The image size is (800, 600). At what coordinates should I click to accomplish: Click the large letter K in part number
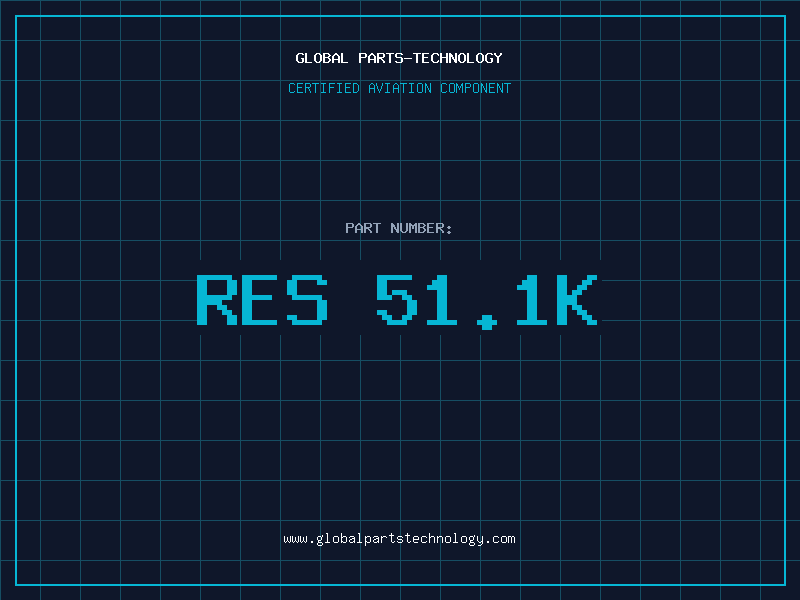pos(577,299)
